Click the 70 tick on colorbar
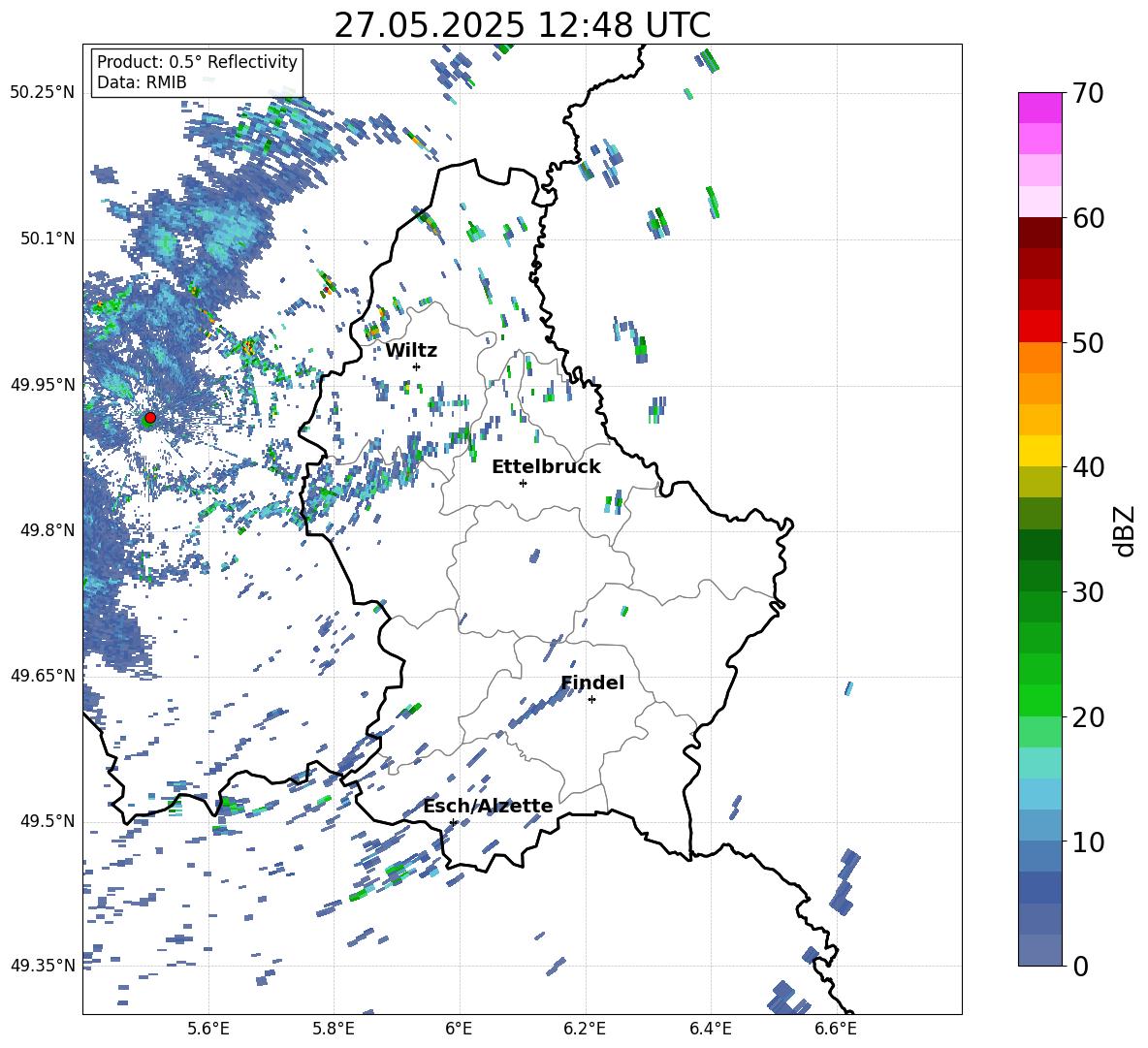Image resolution: width=1148 pixels, height=1048 pixels. [x=1088, y=94]
